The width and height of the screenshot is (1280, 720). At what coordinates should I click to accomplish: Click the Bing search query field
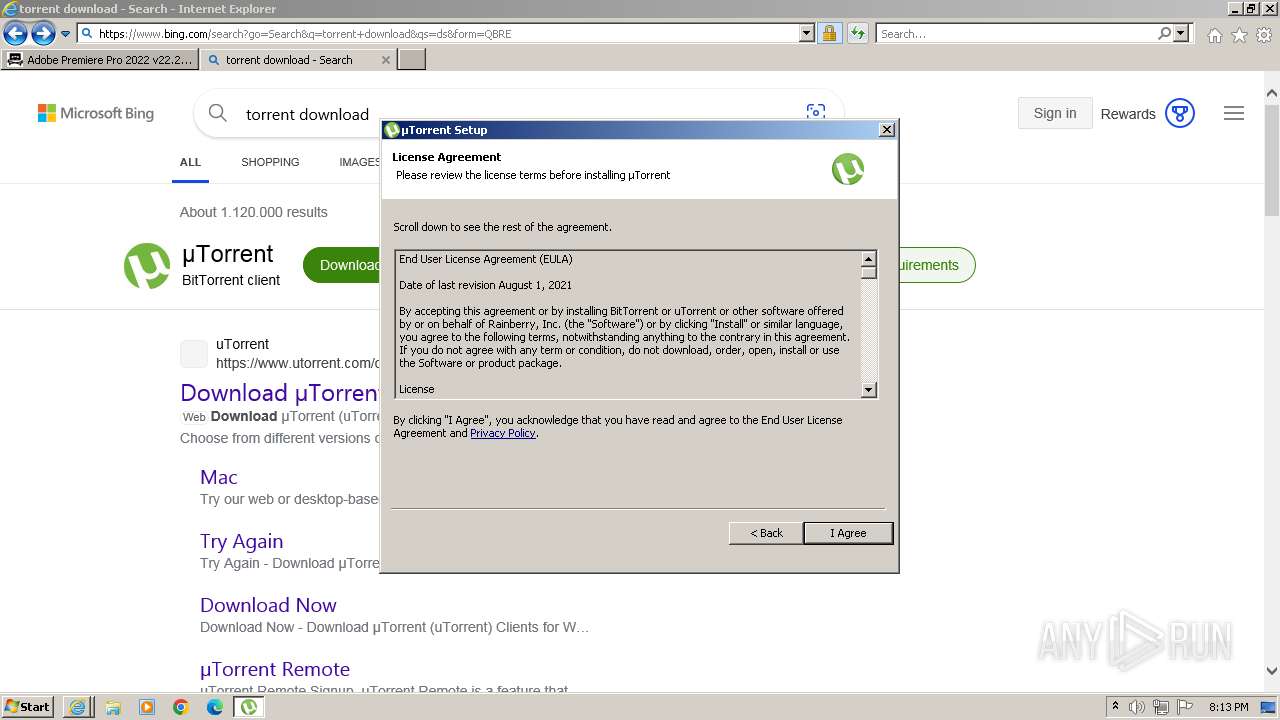click(x=307, y=114)
